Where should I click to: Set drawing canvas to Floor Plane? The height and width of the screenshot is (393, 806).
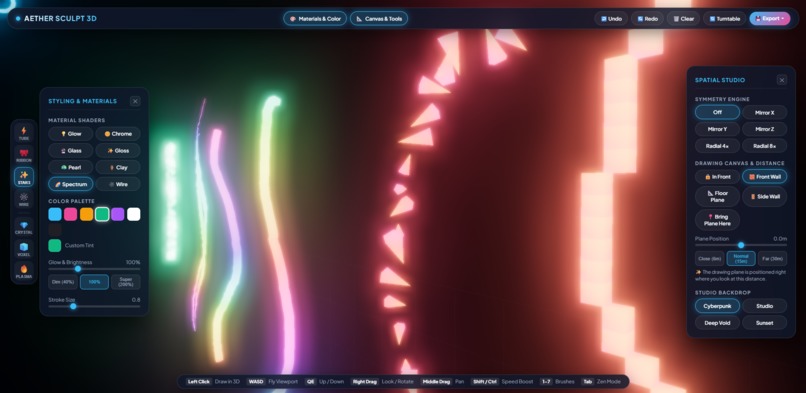(x=718, y=197)
